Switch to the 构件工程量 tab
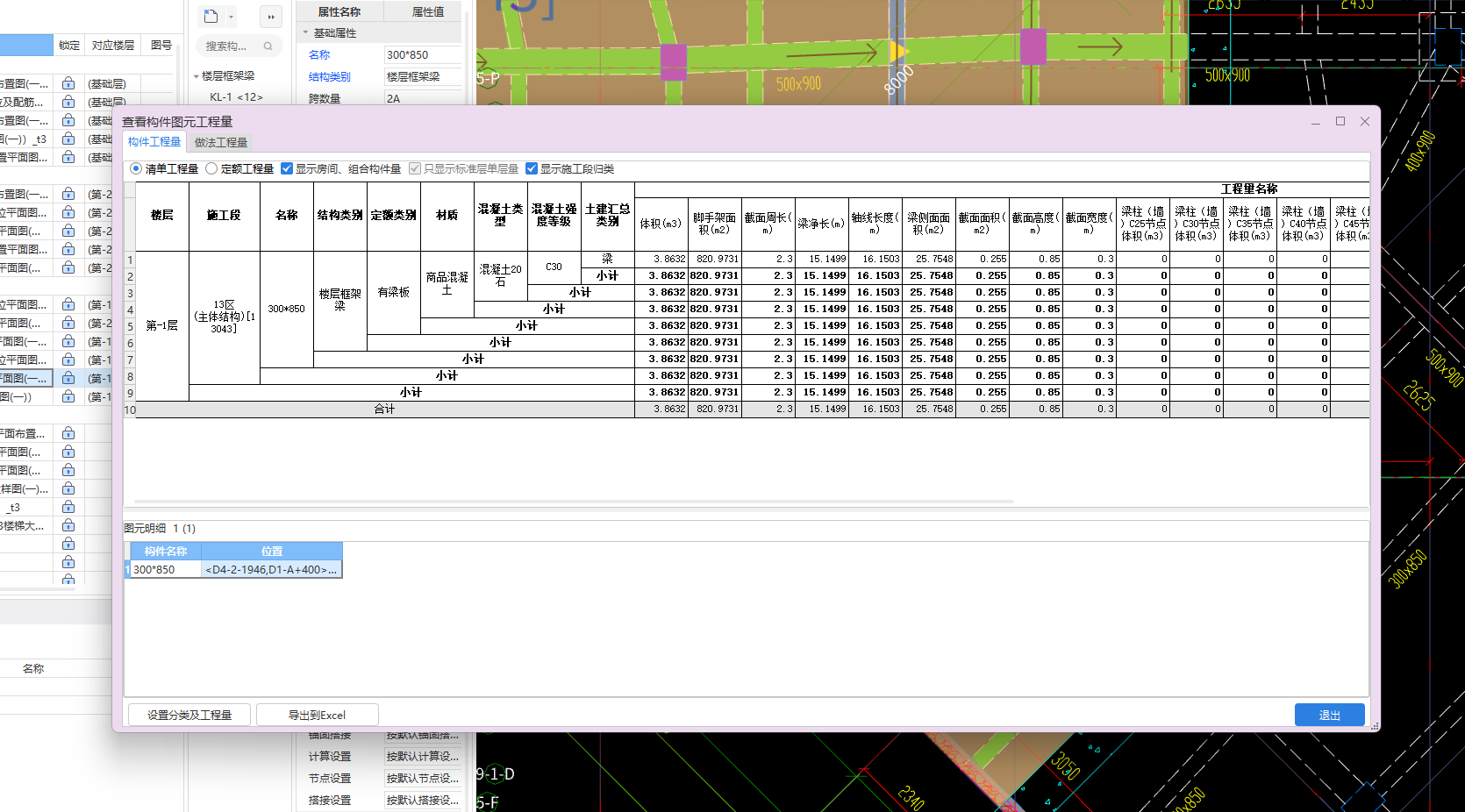Image resolution: width=1465 pixels, height=812 pixels. tap(154, 142)
